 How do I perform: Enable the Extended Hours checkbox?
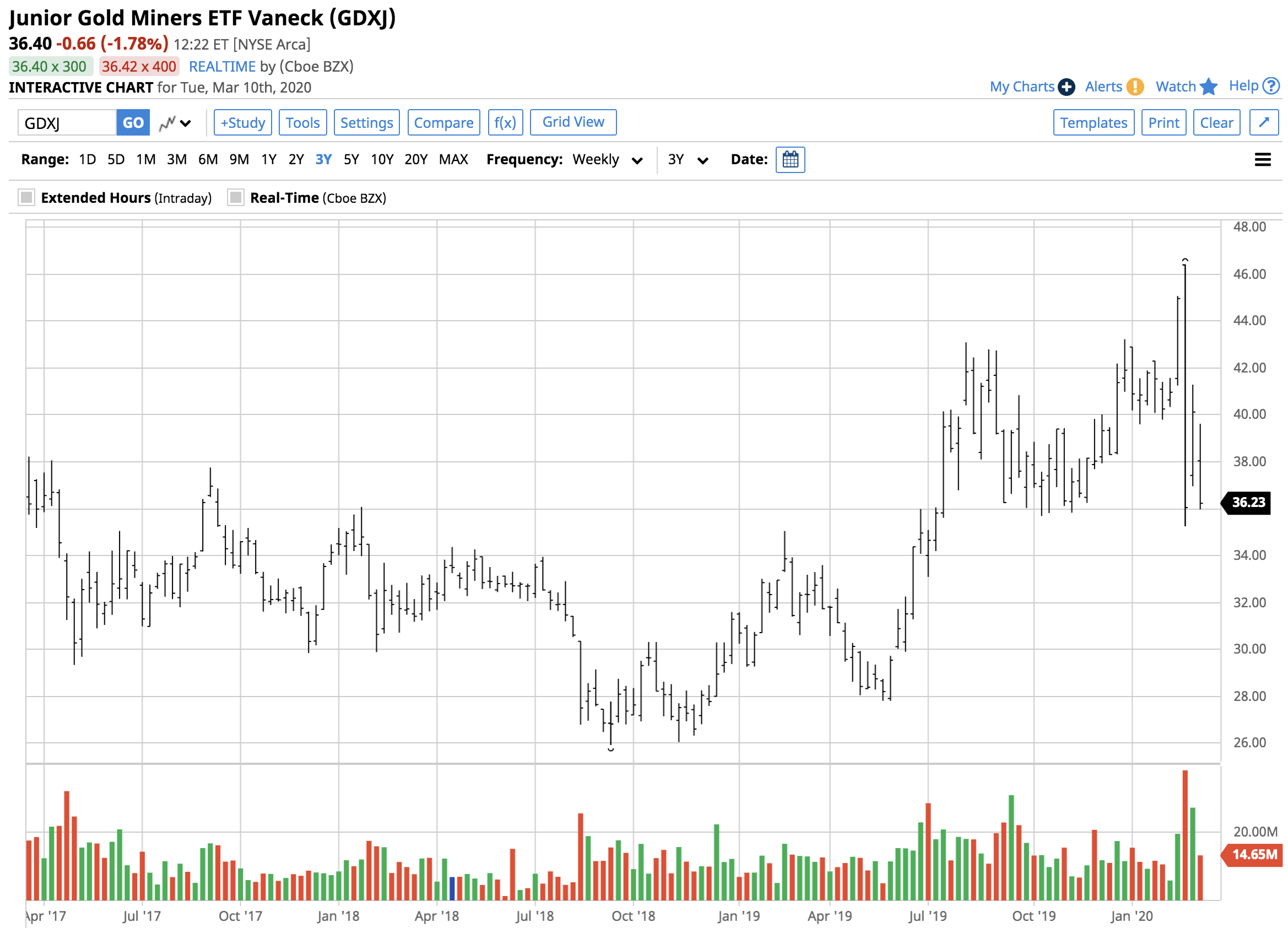pyautogui.click(x=26, y=198)
